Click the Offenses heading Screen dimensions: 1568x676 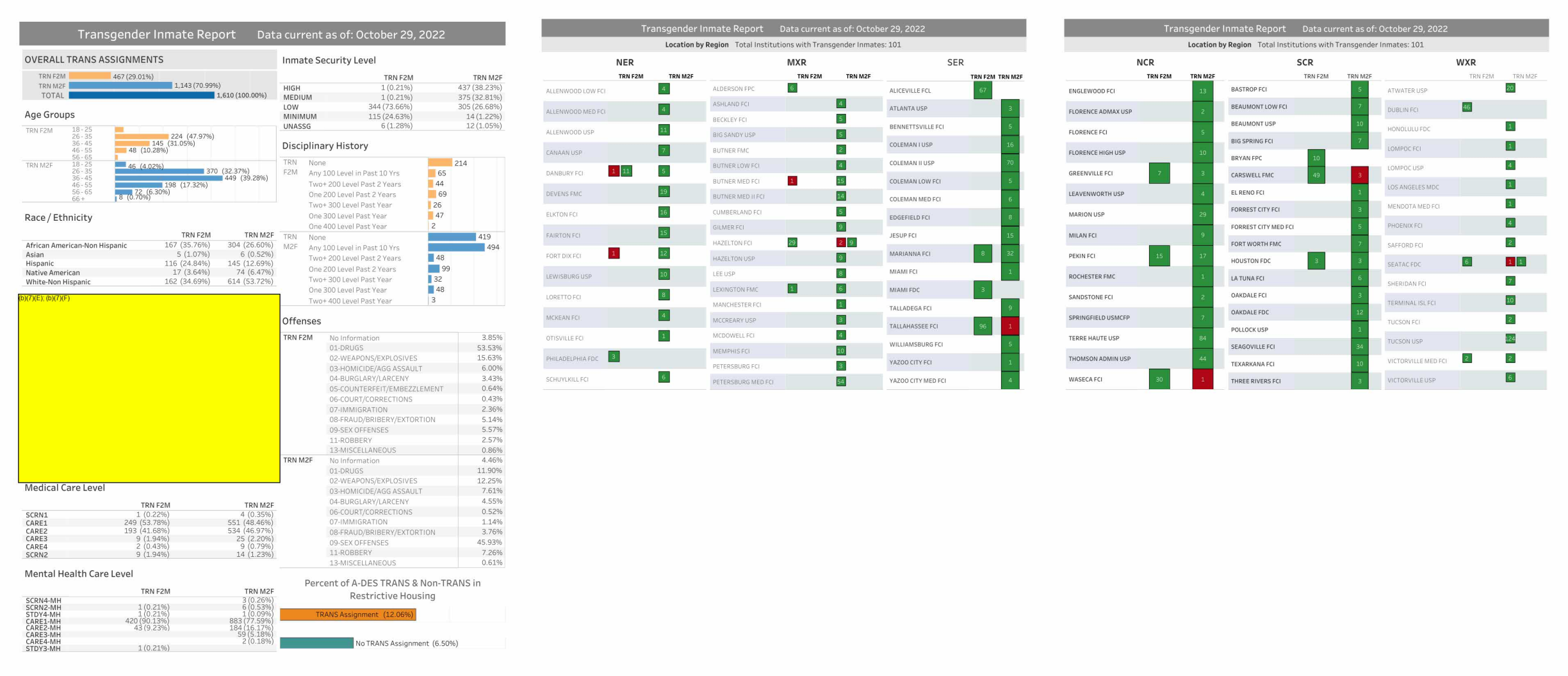coord(301,321)
